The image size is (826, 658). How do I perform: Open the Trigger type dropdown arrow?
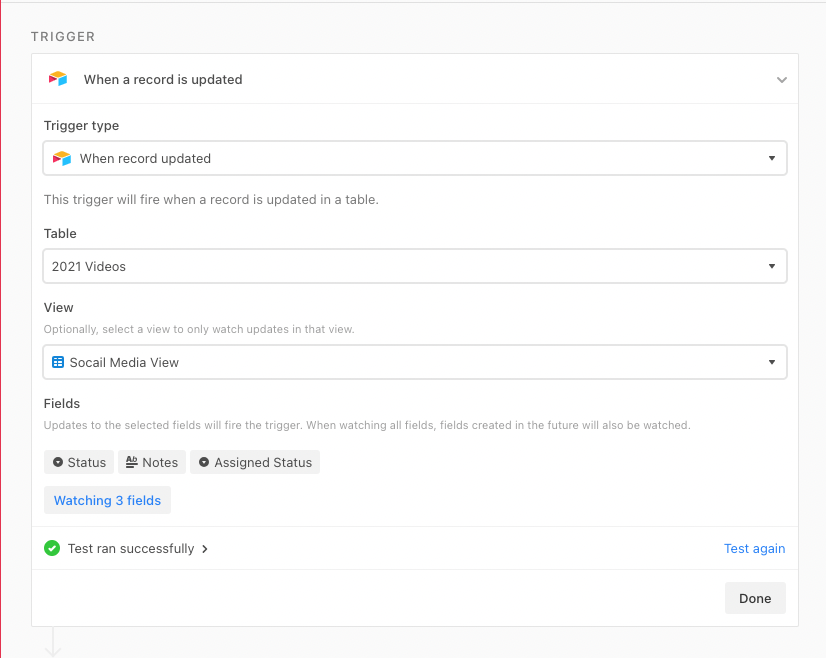(772, 158)
